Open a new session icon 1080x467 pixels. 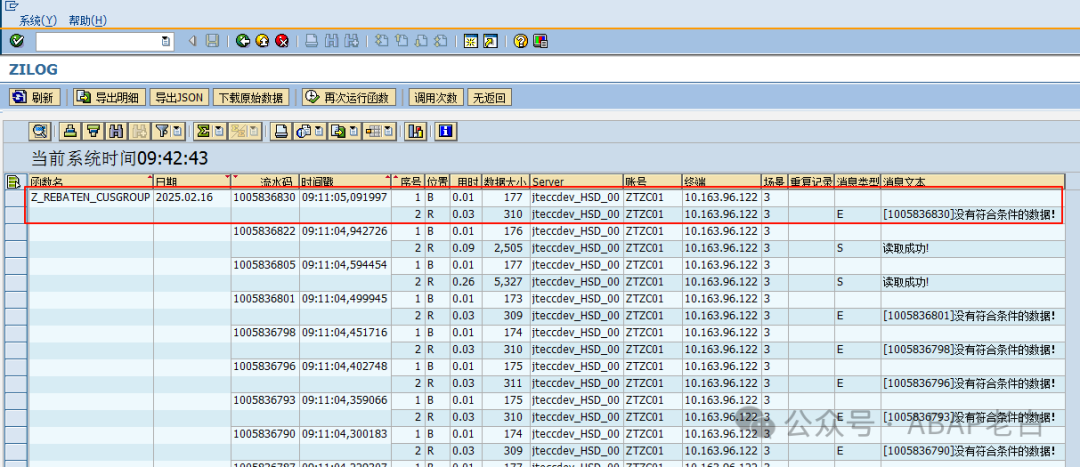pyautogui.click(x=471, y=41)
